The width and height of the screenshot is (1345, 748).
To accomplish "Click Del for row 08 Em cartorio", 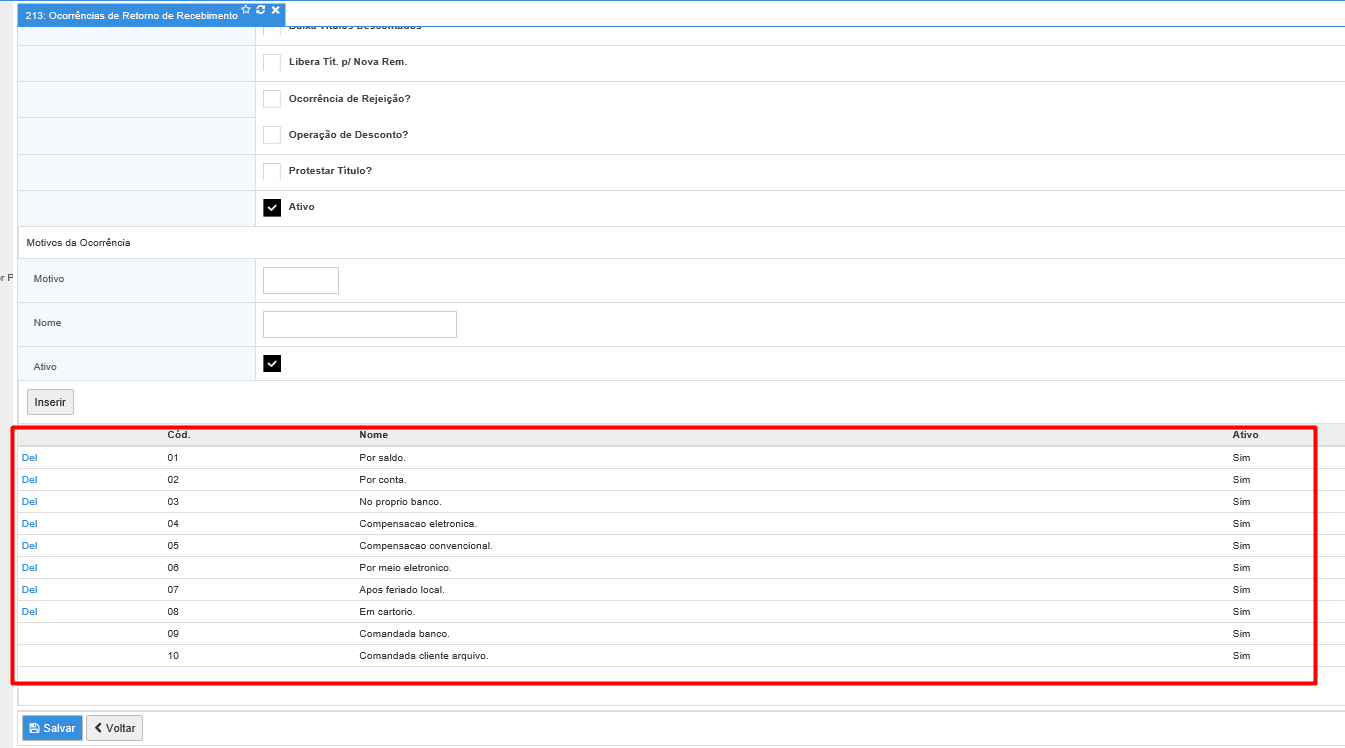I will 29,611.
